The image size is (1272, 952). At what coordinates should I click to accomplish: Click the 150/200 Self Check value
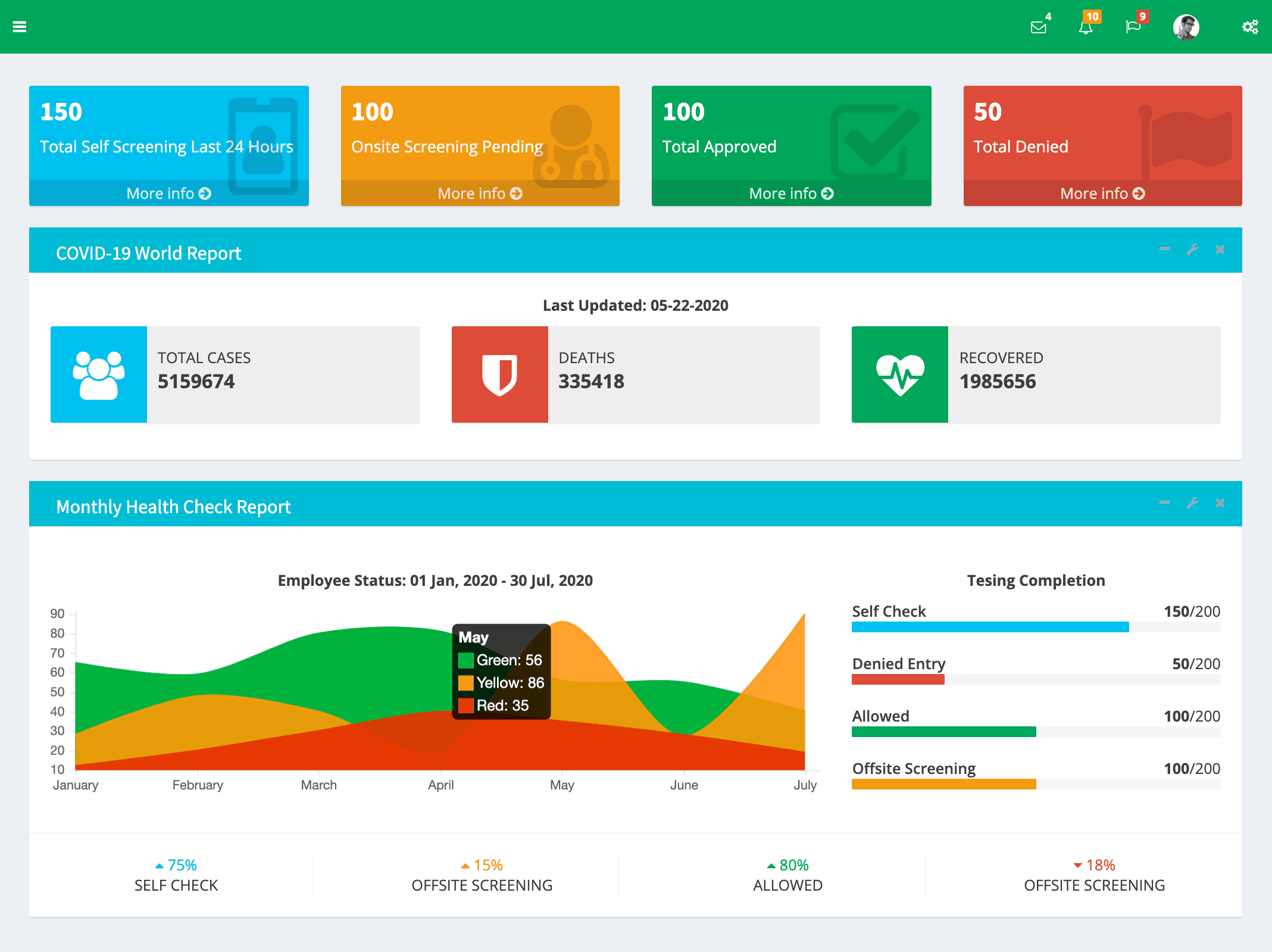pos(1192,611)
